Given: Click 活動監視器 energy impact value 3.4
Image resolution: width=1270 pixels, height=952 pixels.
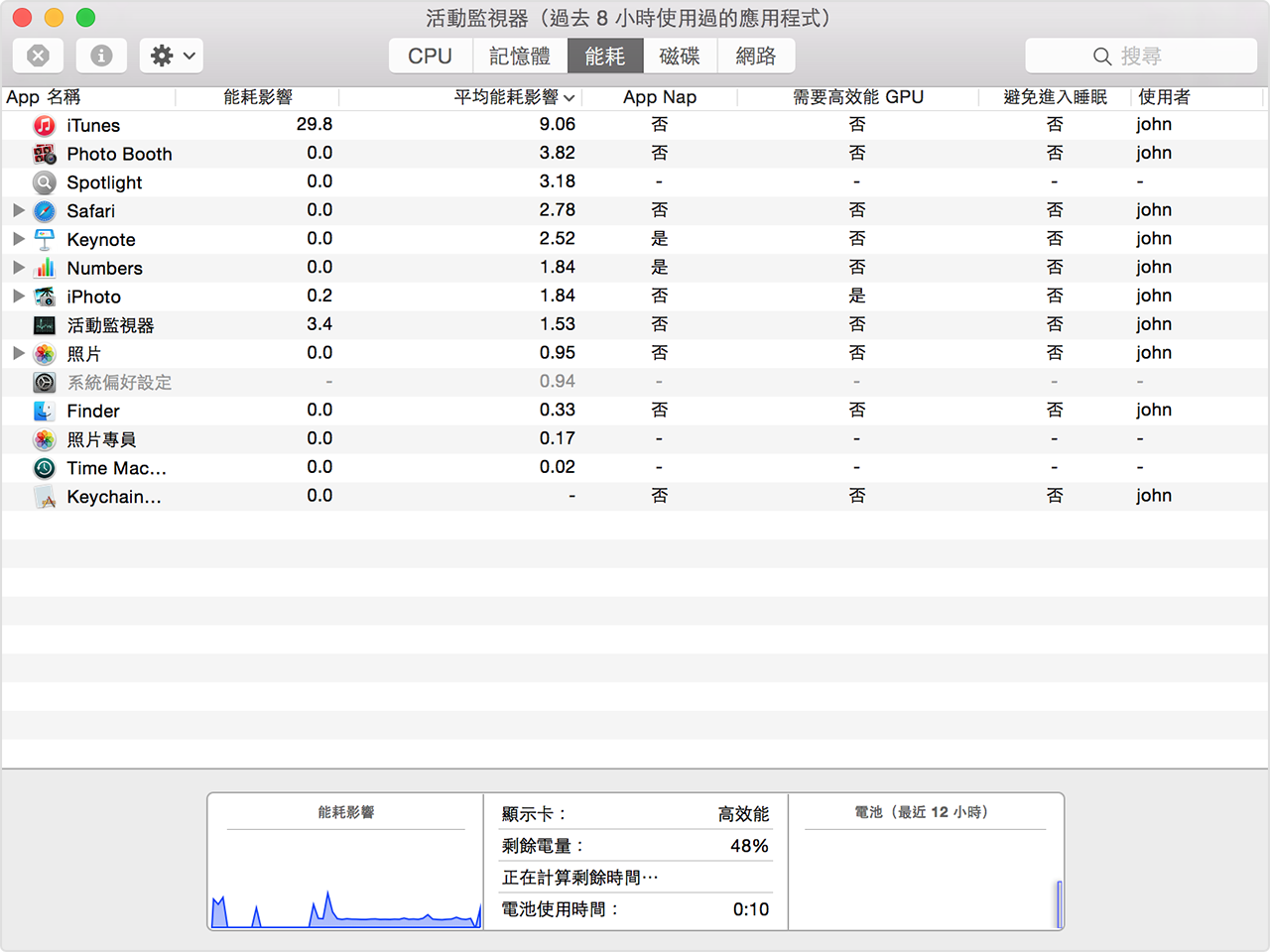Looking at the screenshot, I should pos(319,324).
